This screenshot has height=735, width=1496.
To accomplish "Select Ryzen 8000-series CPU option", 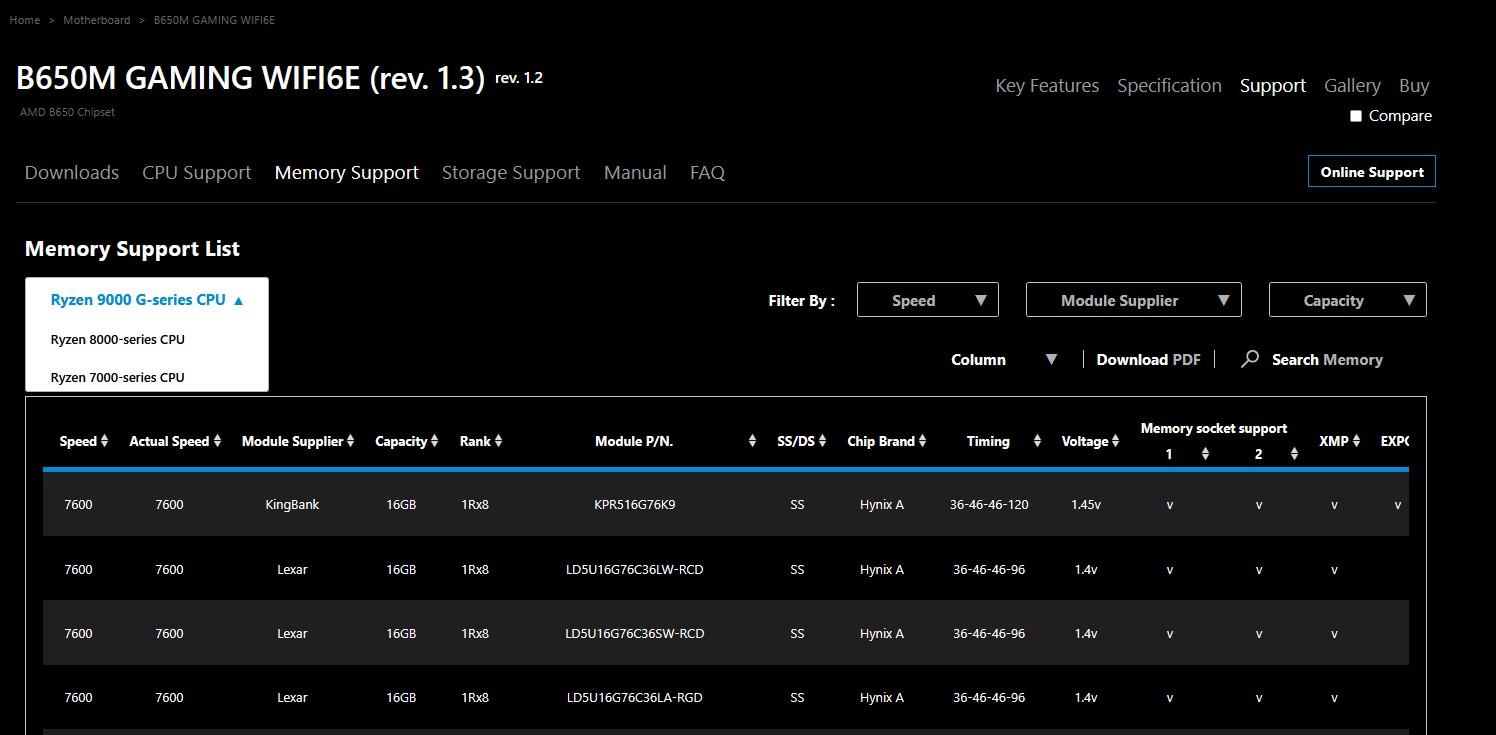I will pos(118,340).
